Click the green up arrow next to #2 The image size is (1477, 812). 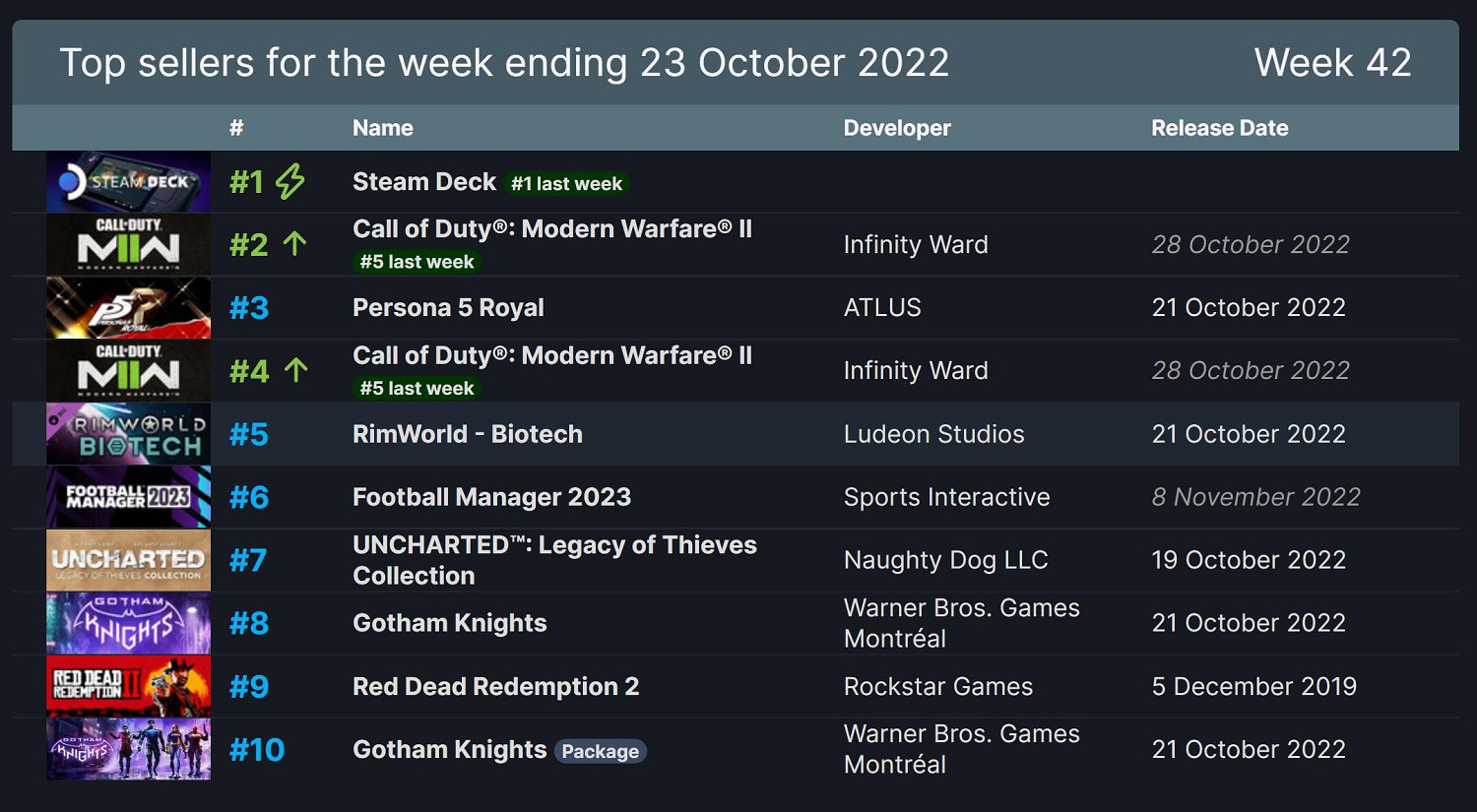[294, 244]
